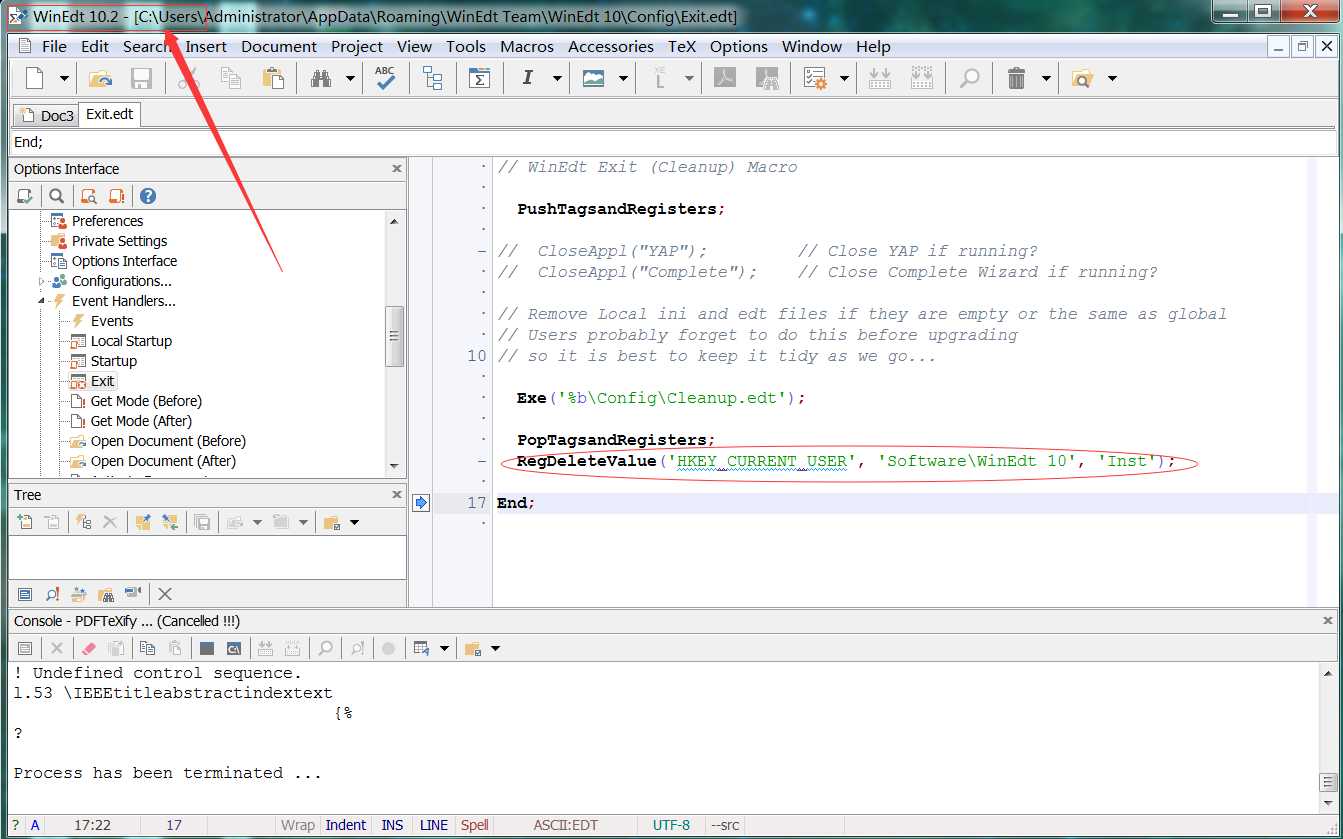Click the Italic font style icon
Image resolution: width=1343 pixels, height=839 pixels.
pos(527,78)
